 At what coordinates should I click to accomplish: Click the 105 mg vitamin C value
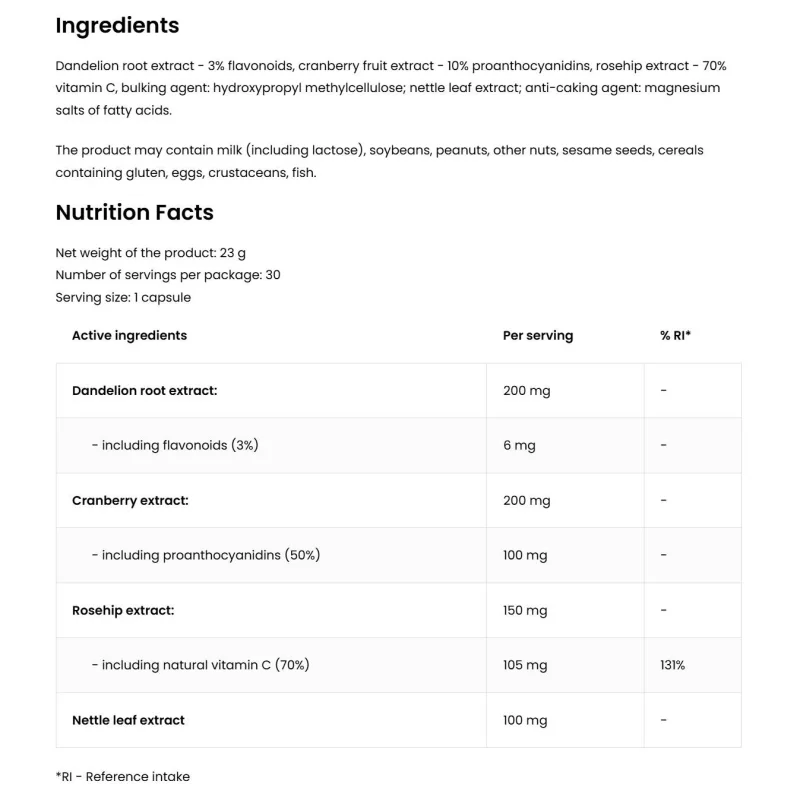[525, 665]
